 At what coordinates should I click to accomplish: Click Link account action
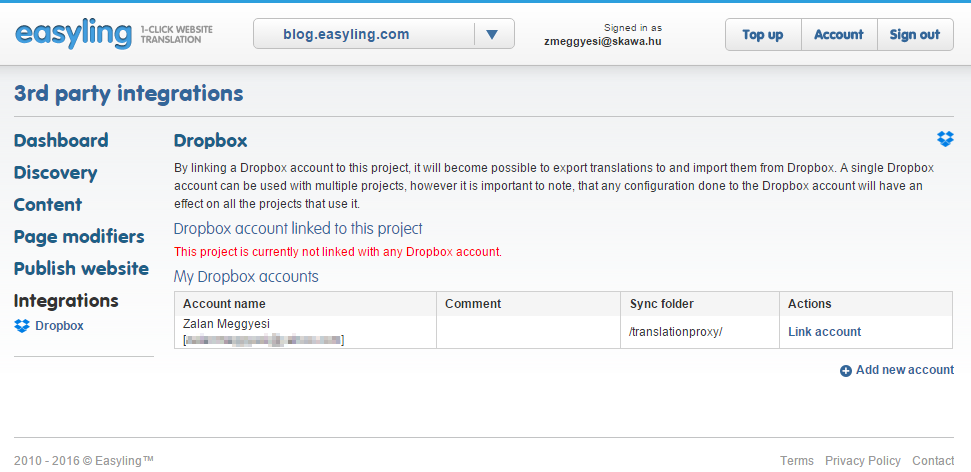click(x=824, y=332)
